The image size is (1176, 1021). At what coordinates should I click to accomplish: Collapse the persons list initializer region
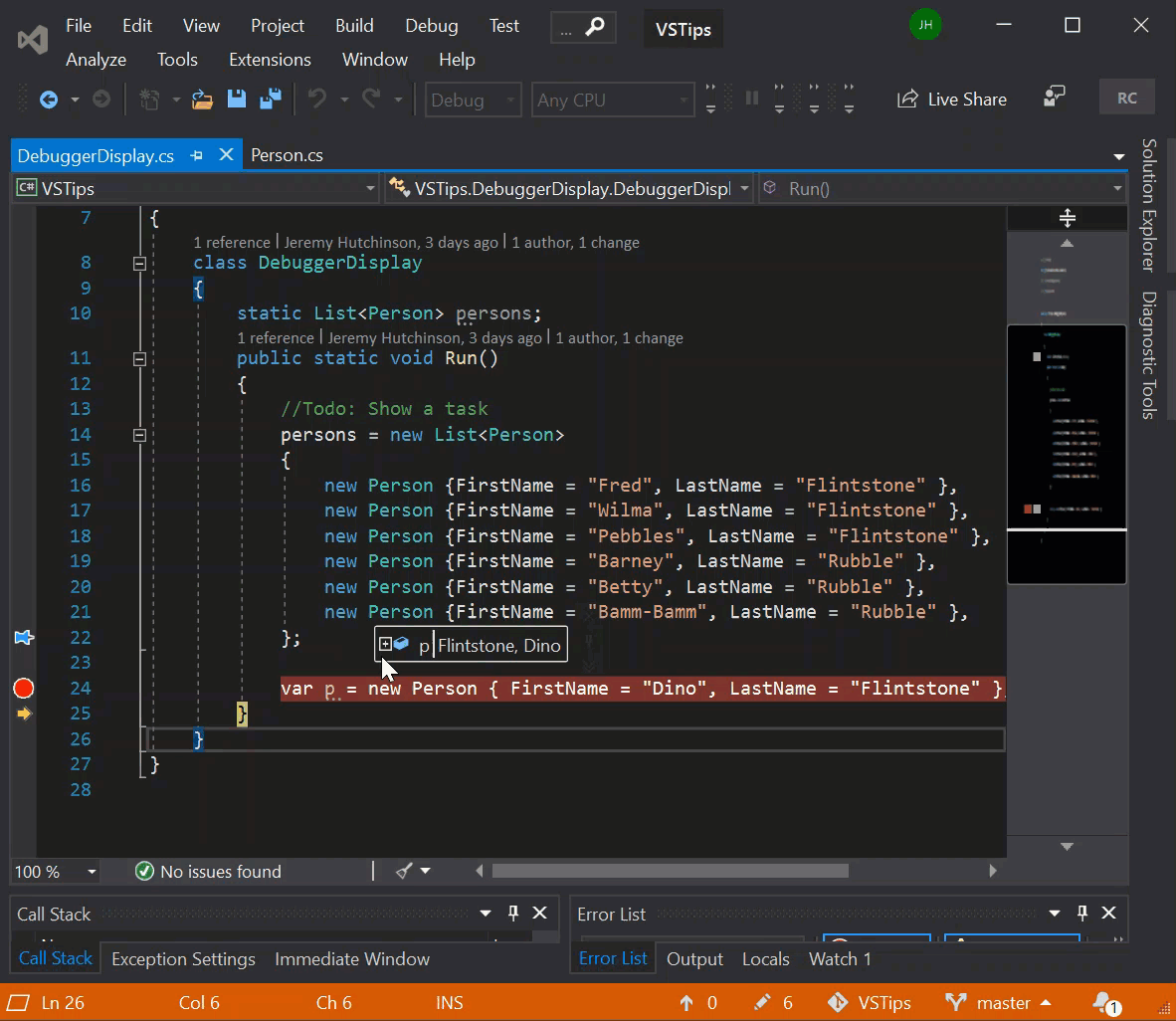click(139, 435)
